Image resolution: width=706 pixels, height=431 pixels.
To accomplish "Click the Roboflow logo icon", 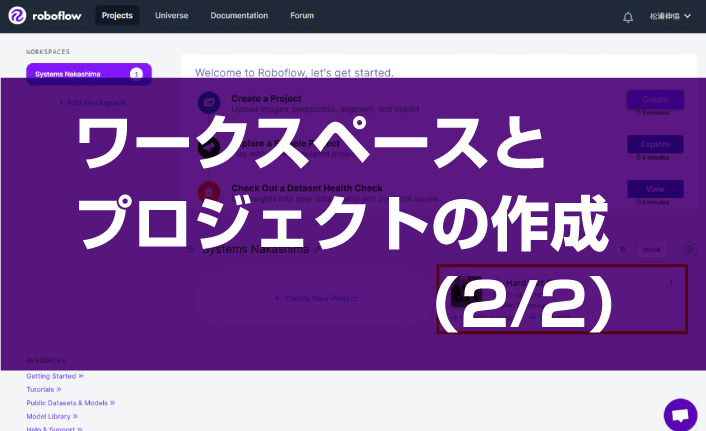I will point(17,16).
